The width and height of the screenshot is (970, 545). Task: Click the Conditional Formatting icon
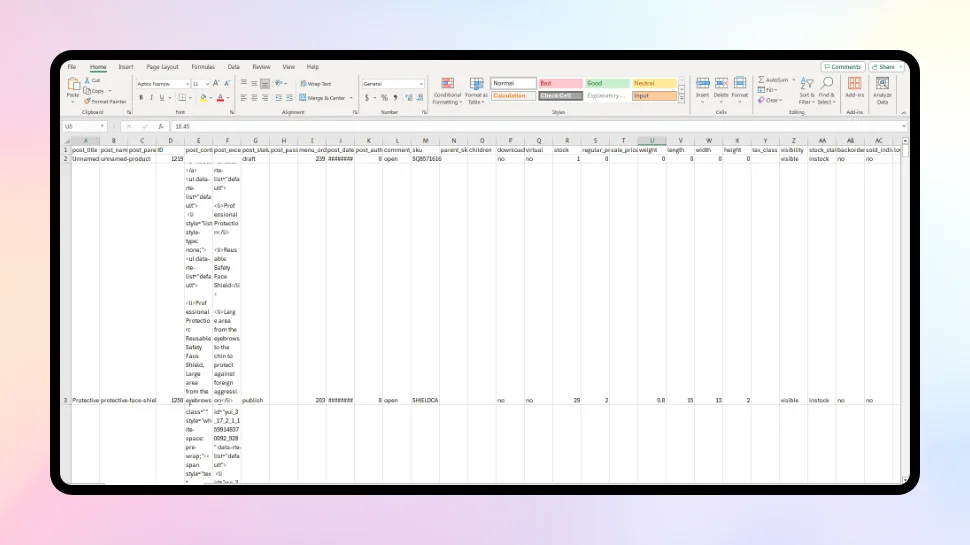[447, 84]
